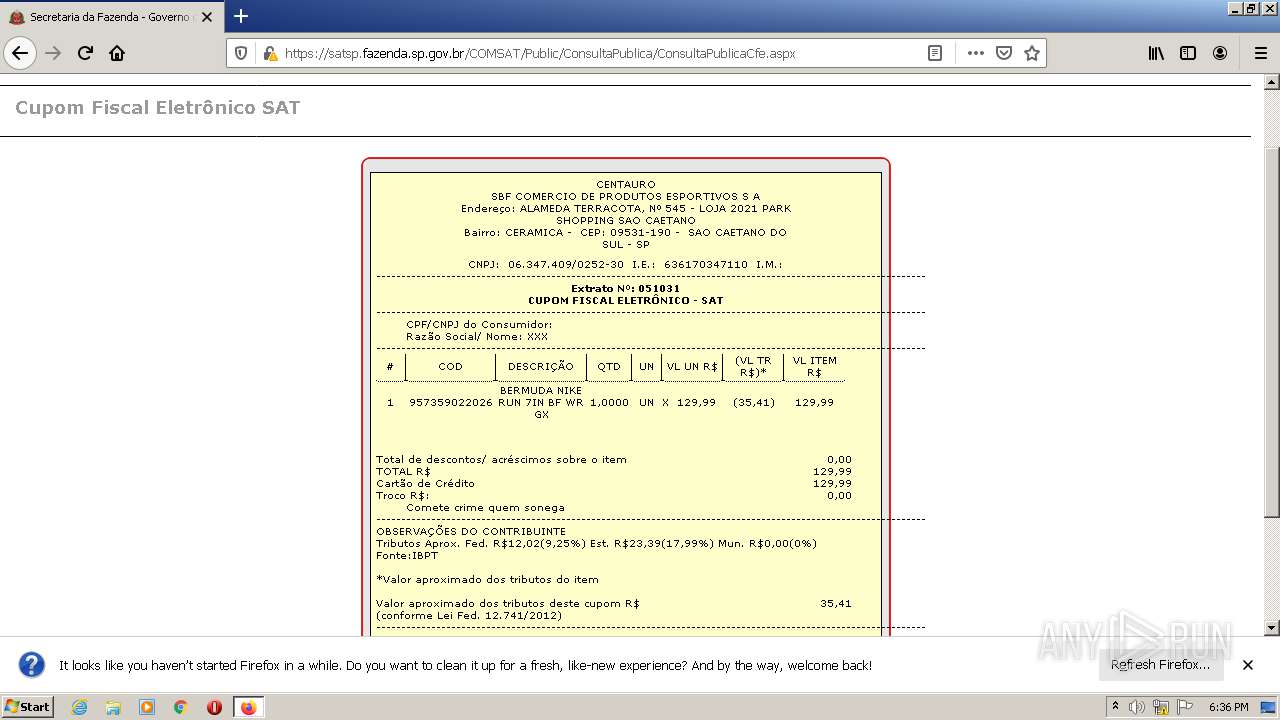
Task: Click tax total value 35,41 at bottom
Action: coord(836,604)
